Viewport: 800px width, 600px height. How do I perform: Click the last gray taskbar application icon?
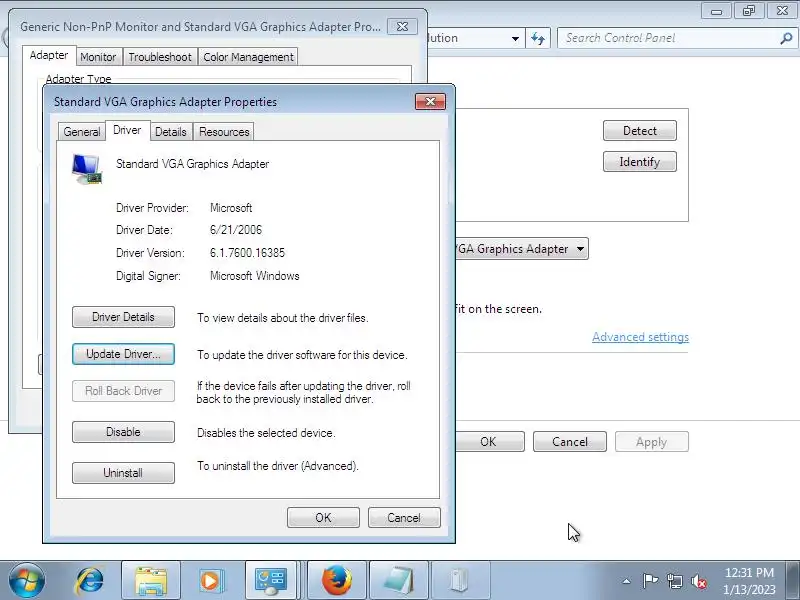point(461,581)
